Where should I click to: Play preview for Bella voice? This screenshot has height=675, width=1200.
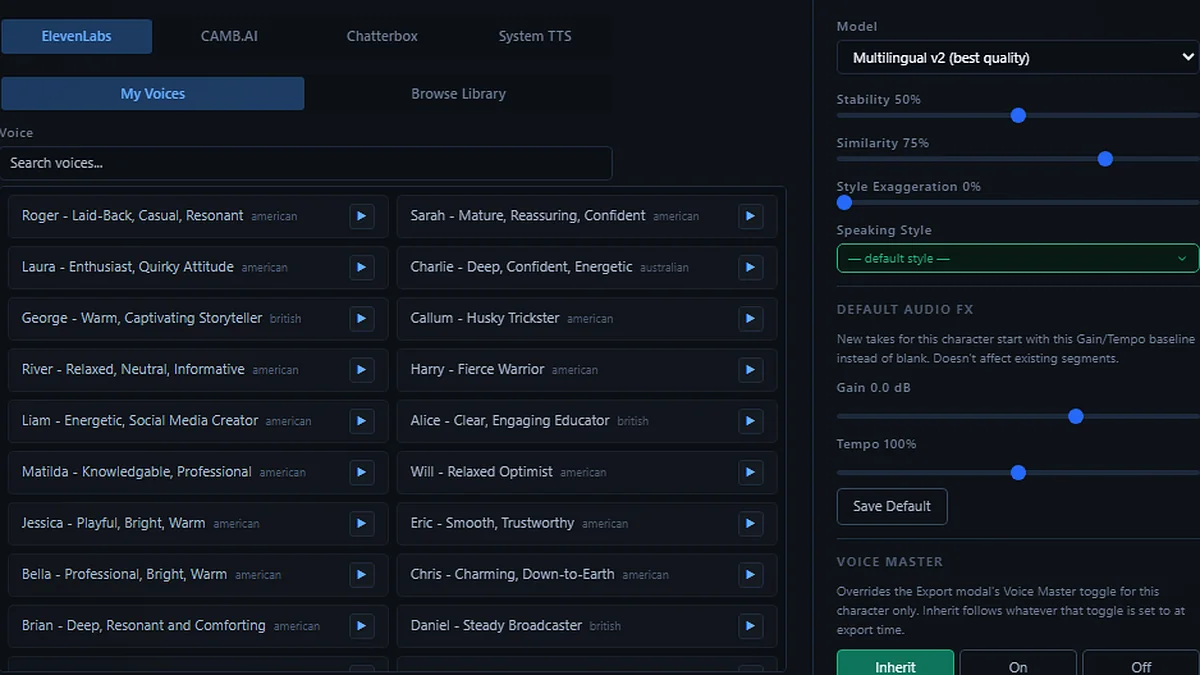pyautogui.click(x=361, y=574)
